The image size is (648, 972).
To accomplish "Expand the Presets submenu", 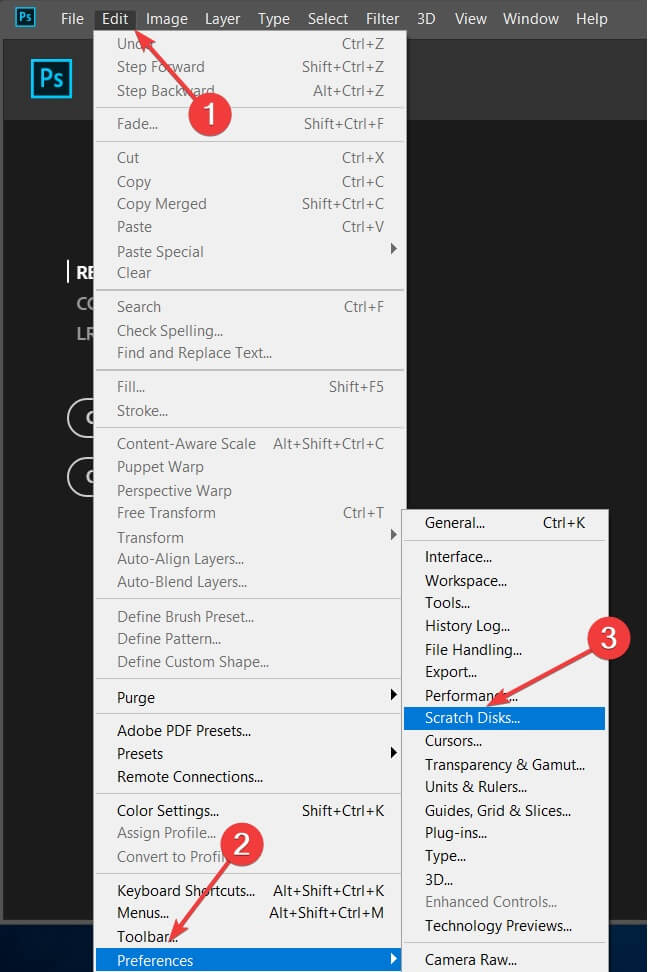I will pos(140,754).
